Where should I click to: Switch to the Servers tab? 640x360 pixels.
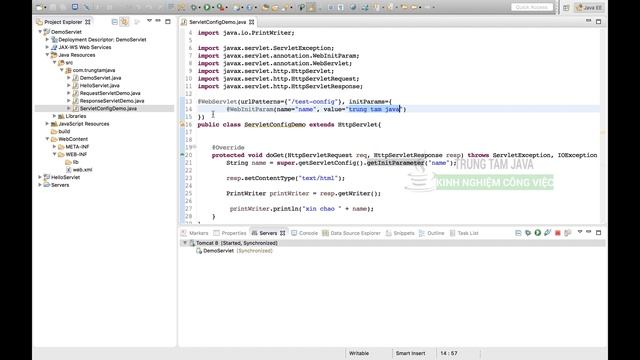tap(268, 233)
